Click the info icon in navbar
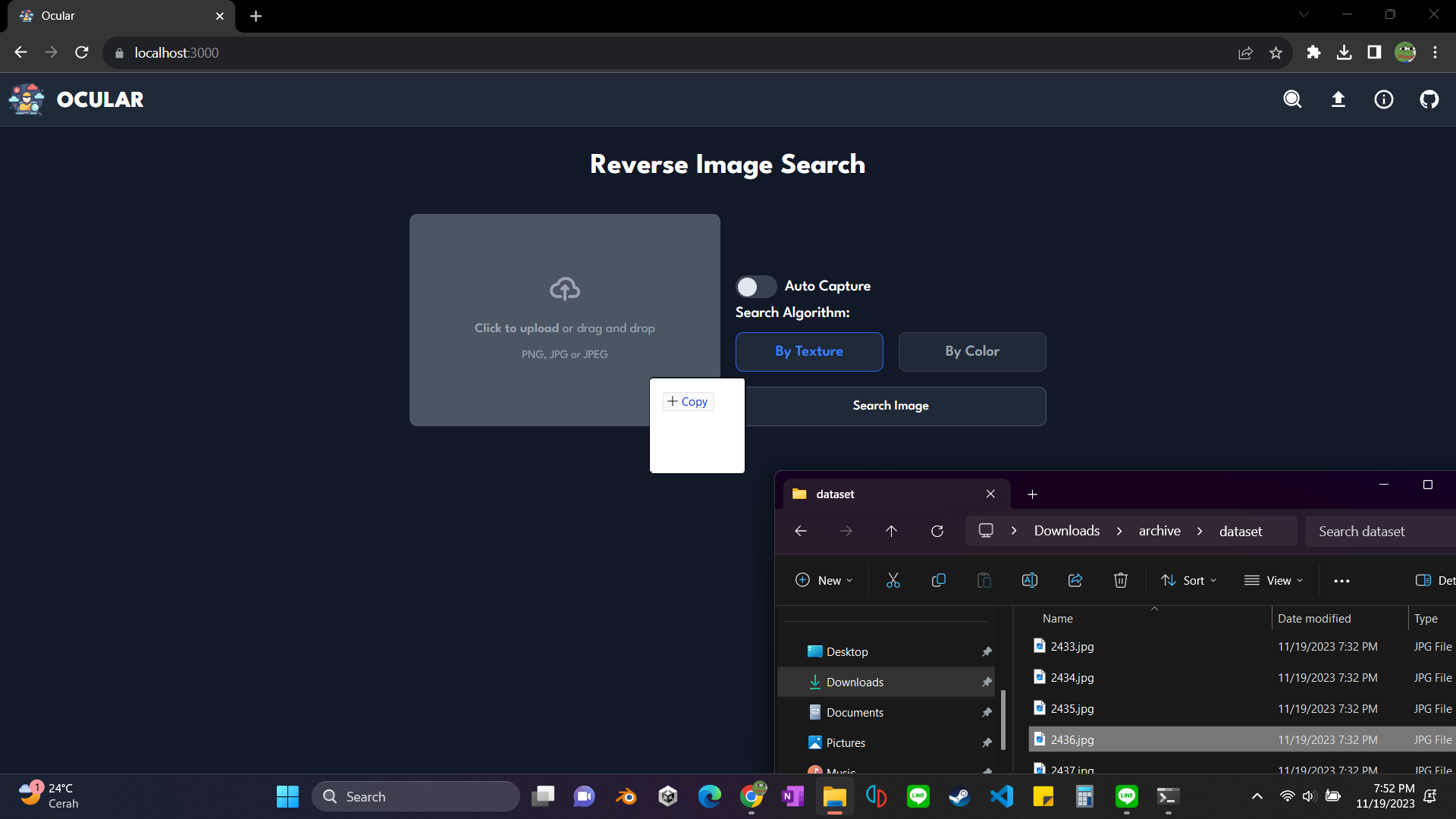The width and height of the screenshot is (1456, 819). (1384, 99)
